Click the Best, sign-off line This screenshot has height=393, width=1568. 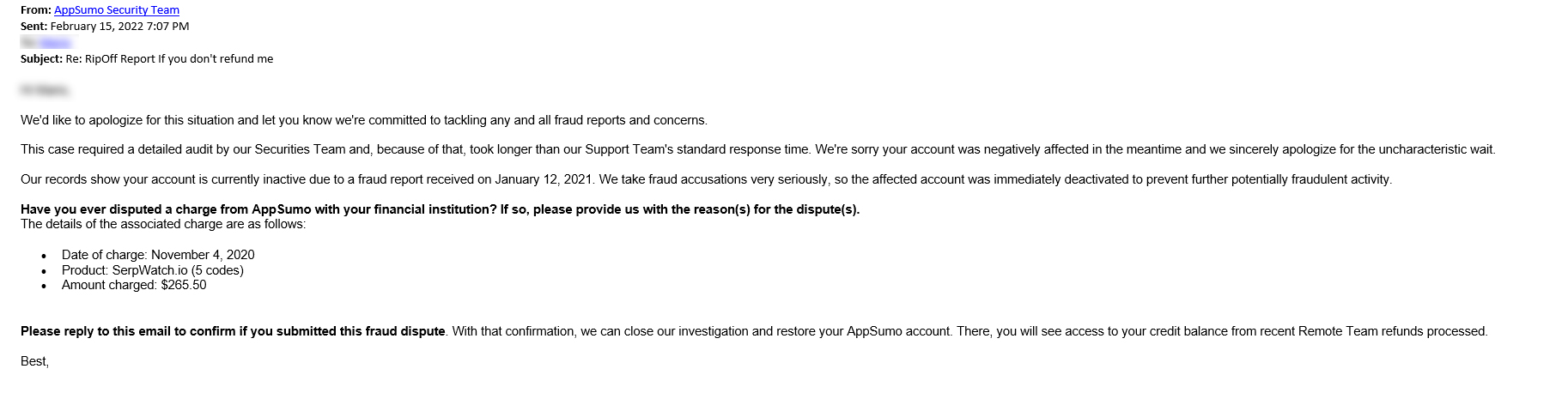(35, 361)
